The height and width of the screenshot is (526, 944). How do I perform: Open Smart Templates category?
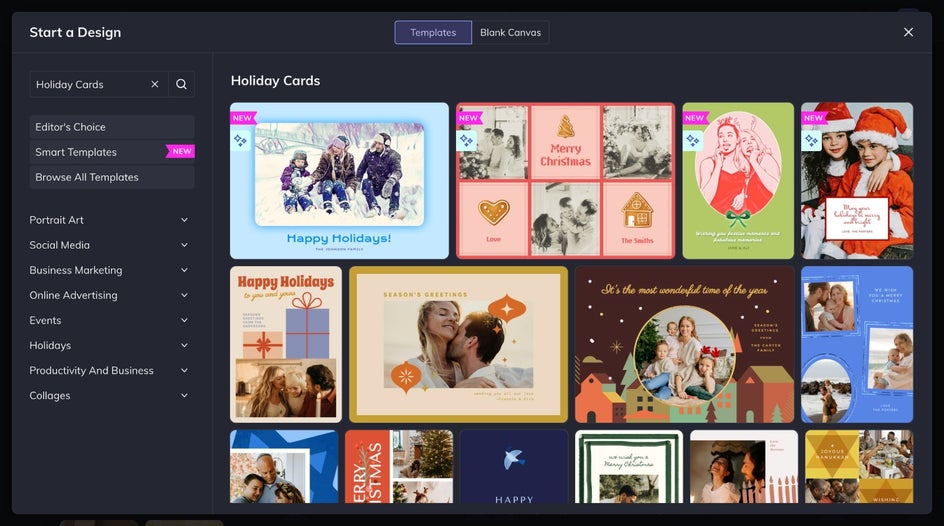(112, 152)
